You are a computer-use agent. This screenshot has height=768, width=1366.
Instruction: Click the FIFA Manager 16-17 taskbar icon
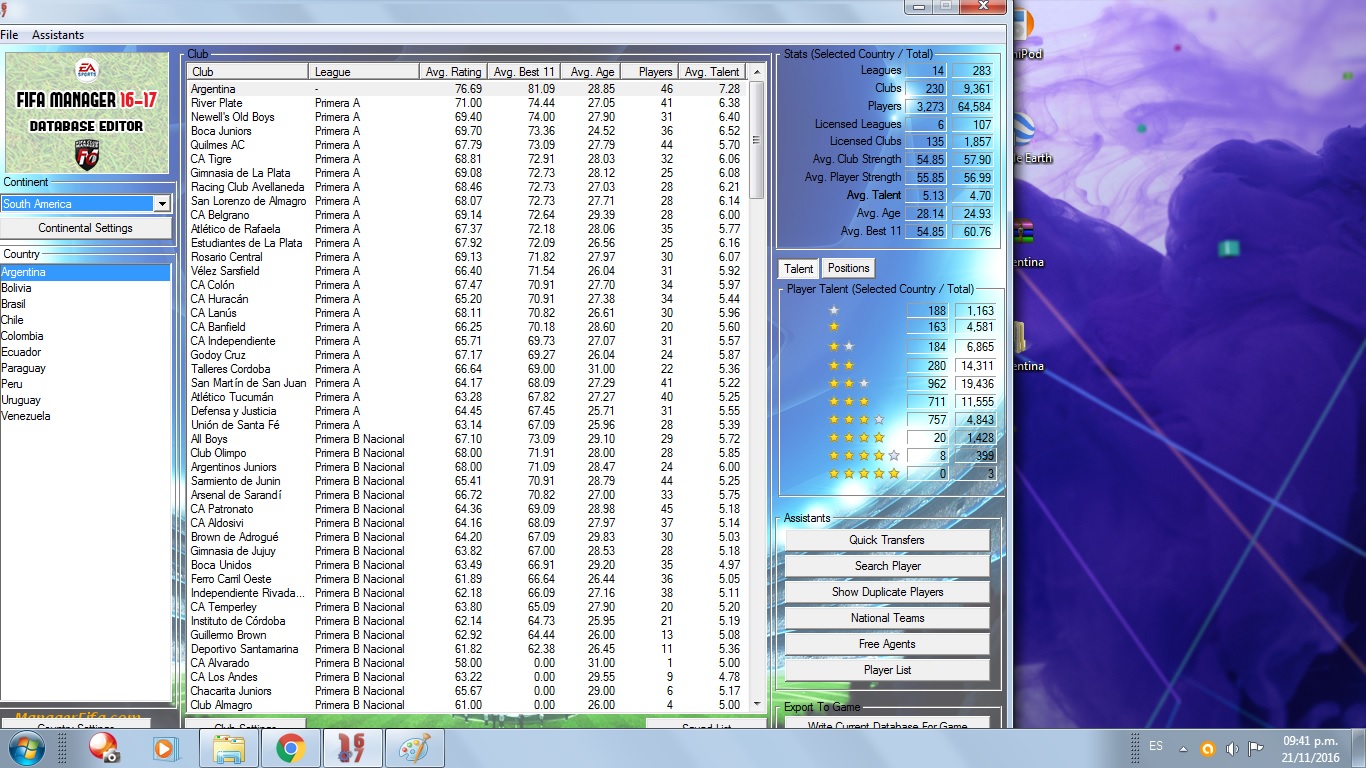[x=351, y=748]
